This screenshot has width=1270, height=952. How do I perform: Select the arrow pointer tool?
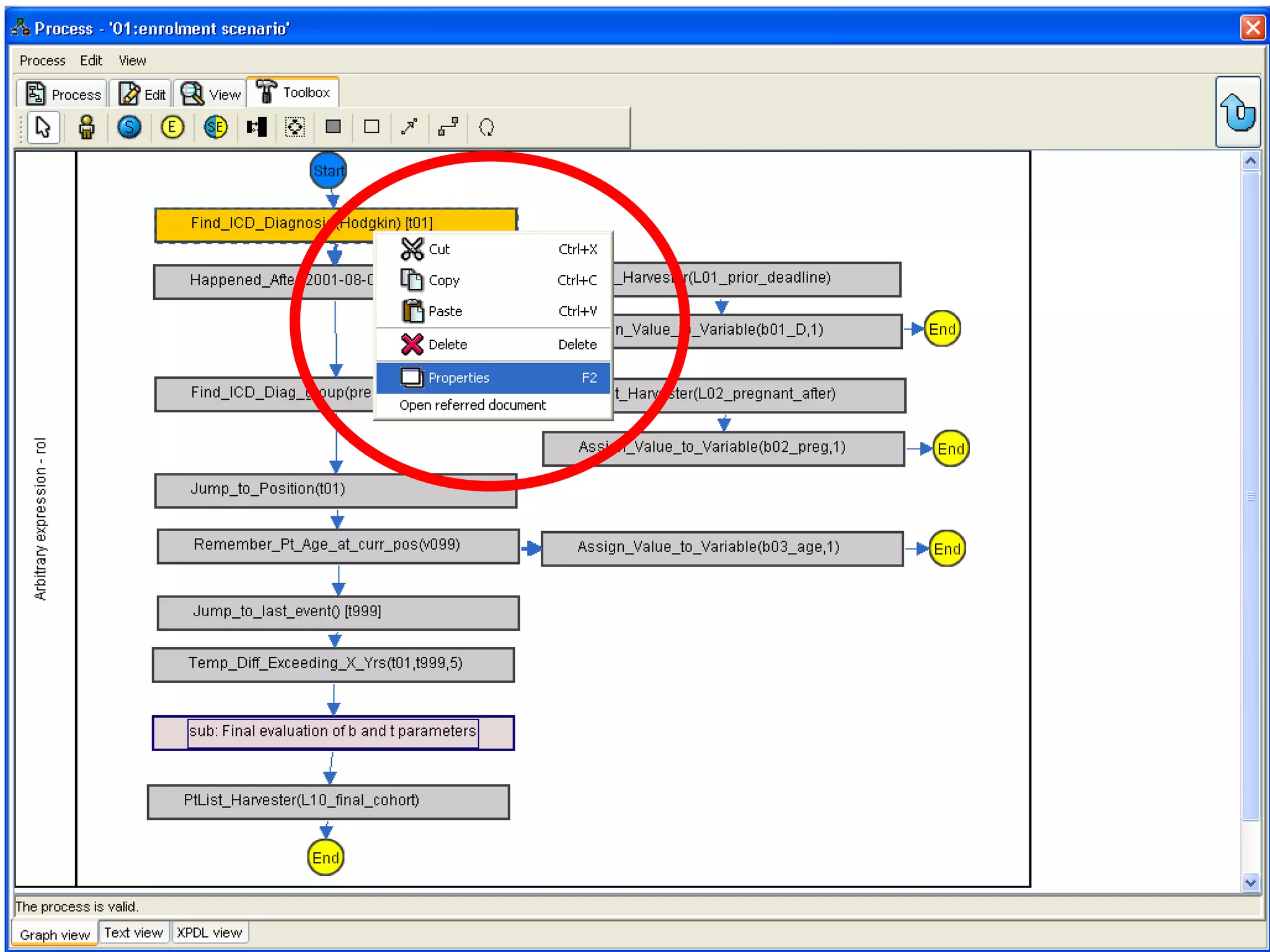(43, 128)
